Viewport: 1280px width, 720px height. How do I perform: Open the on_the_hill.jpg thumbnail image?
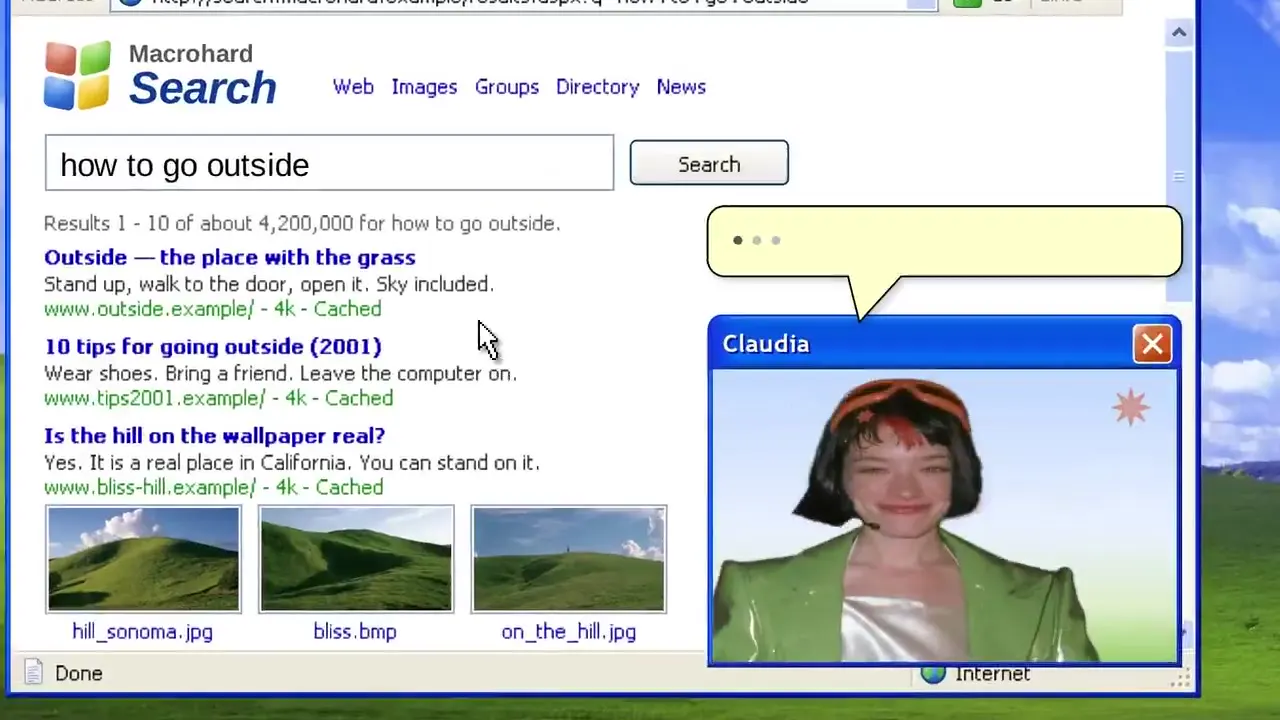click(569, 559)
